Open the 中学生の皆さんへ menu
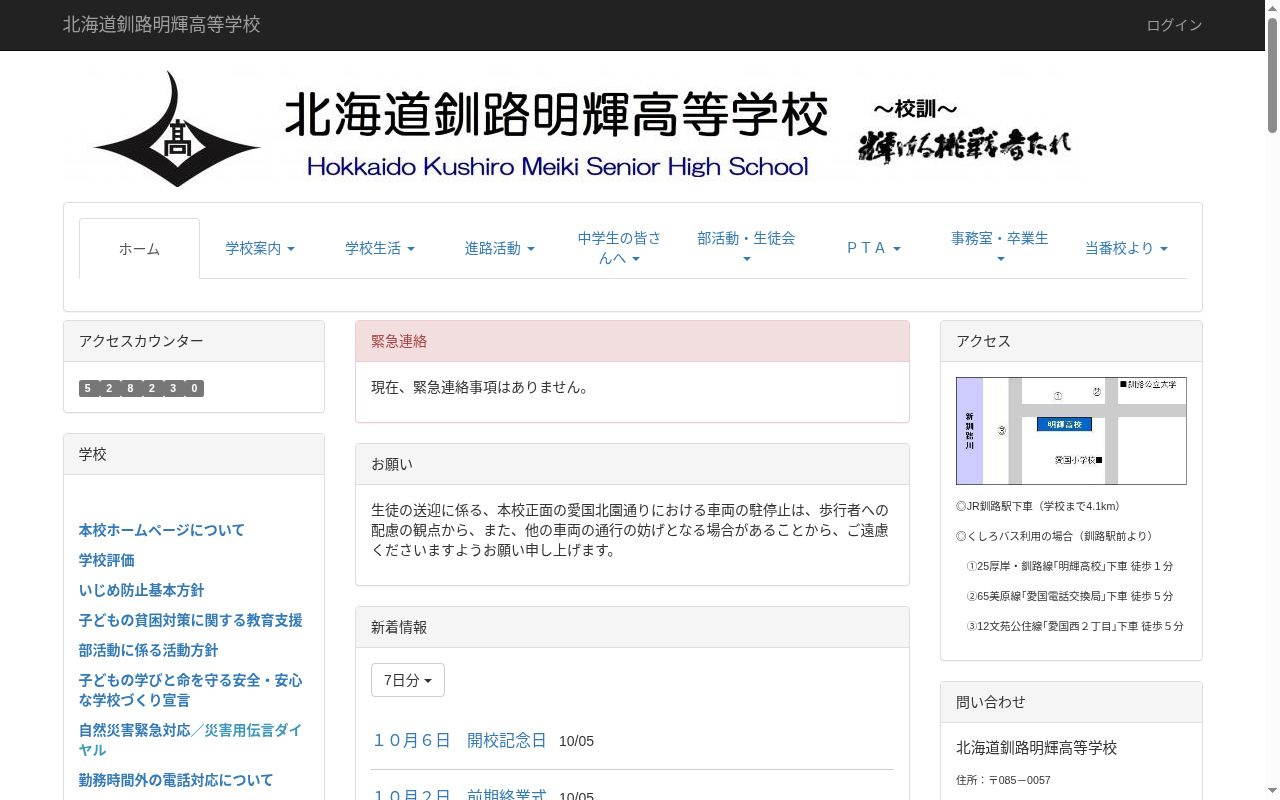1280x800 pixels. coord(620,248)
